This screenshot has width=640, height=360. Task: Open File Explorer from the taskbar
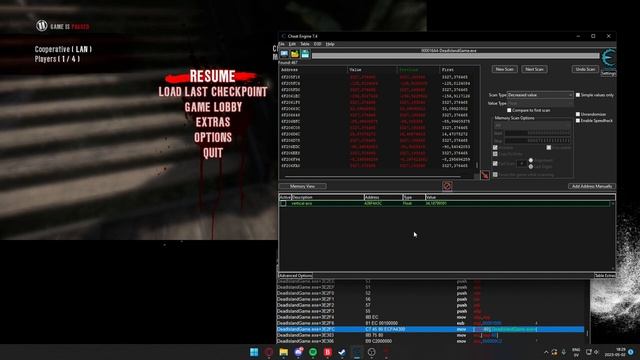[283, 352]
